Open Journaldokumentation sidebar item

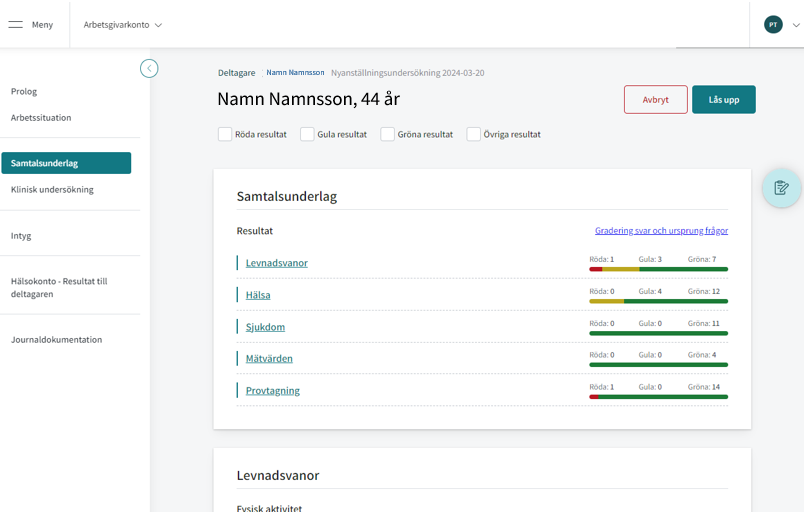[x=56, y=340]
